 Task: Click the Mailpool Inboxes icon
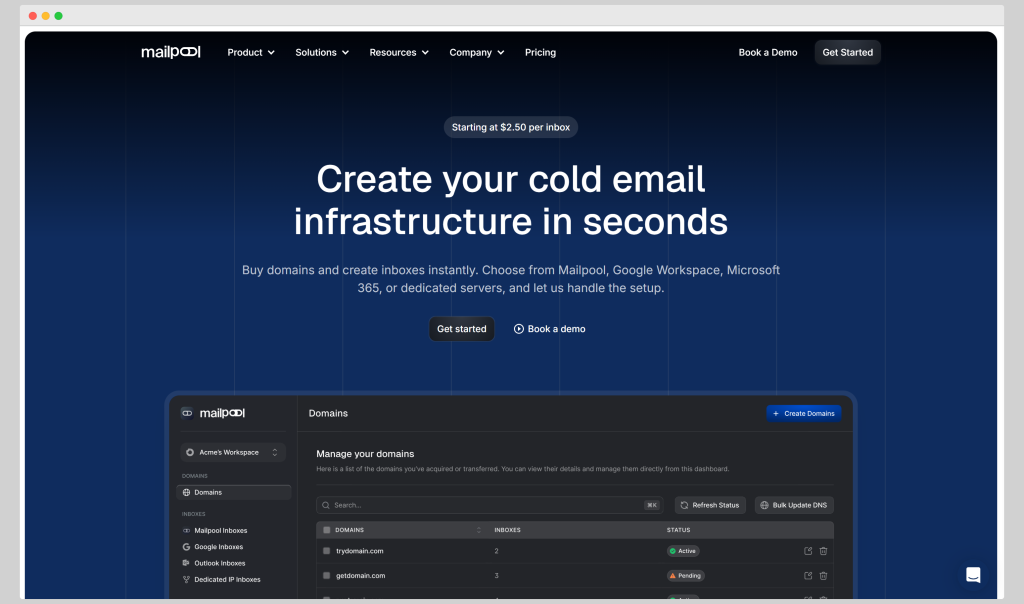(x=186, y=531)
